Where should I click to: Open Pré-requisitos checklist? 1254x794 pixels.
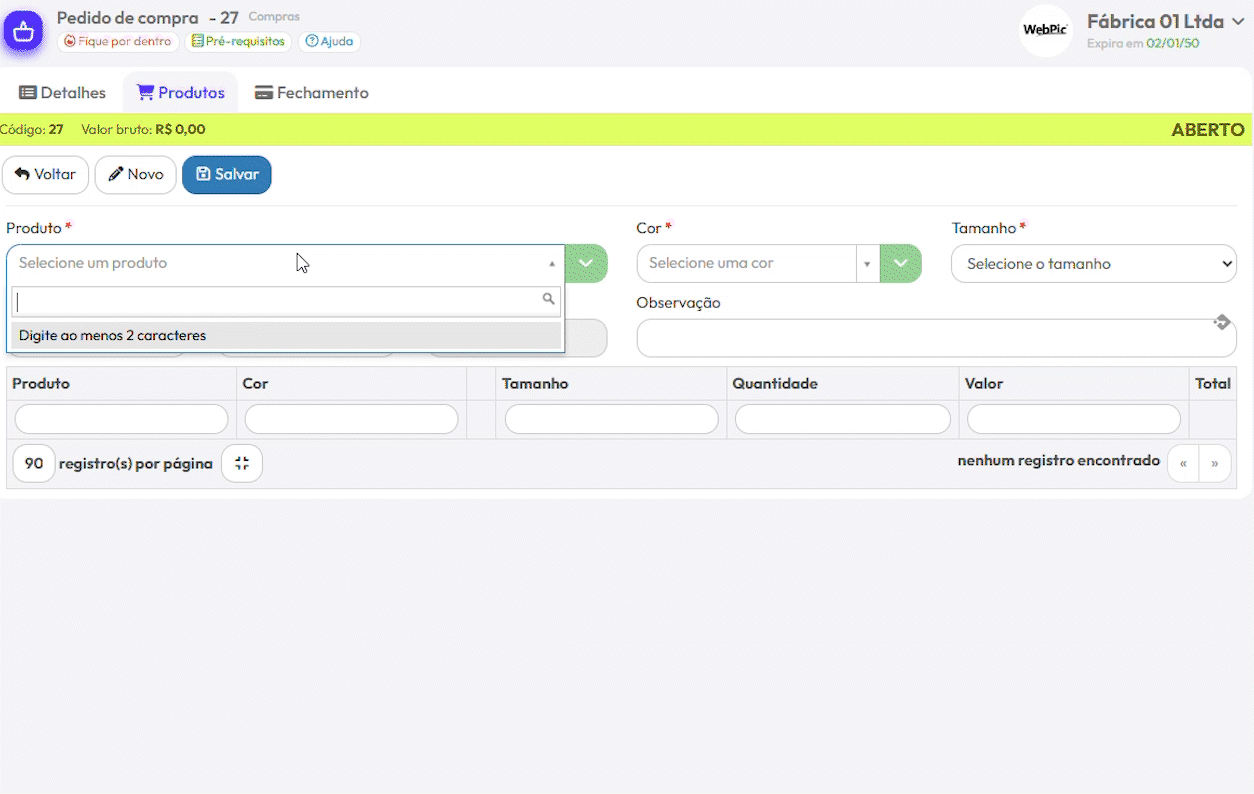[238, 42]
